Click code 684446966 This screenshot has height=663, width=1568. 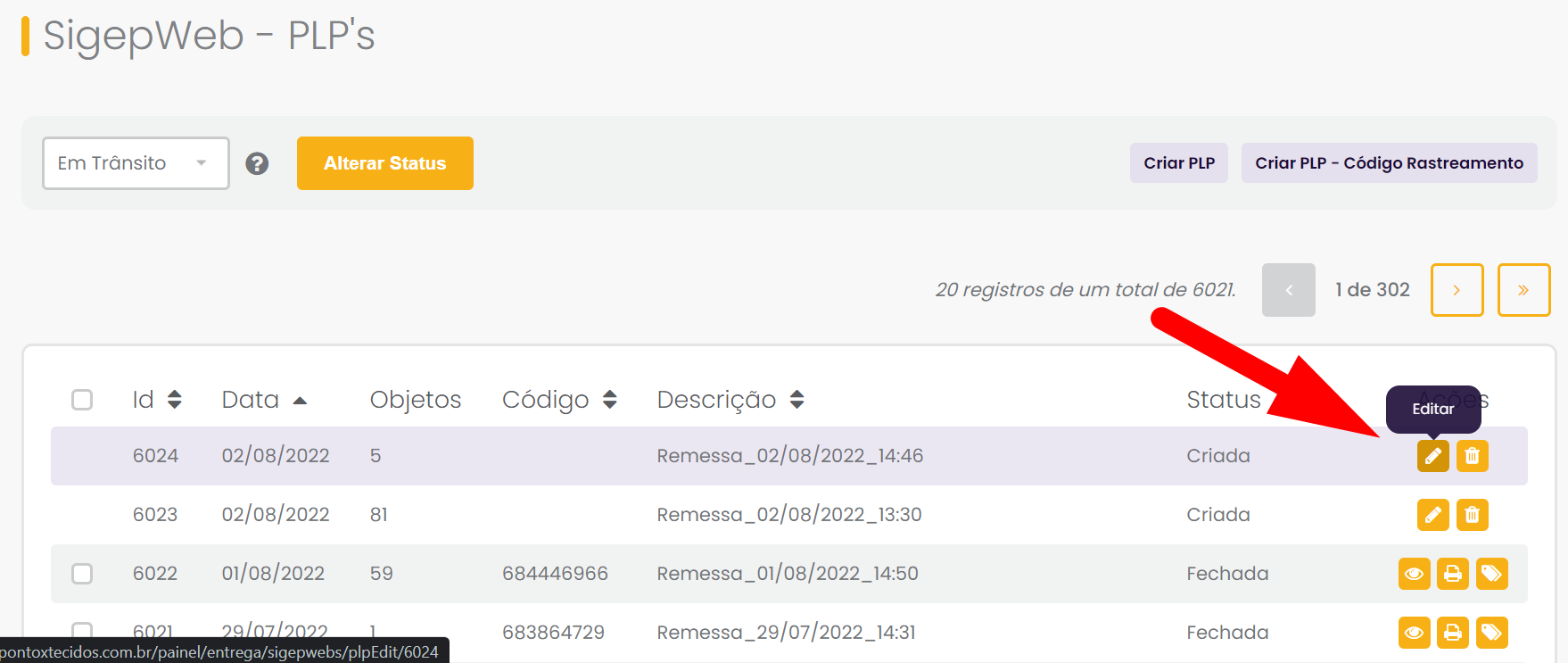coord(555,574)
